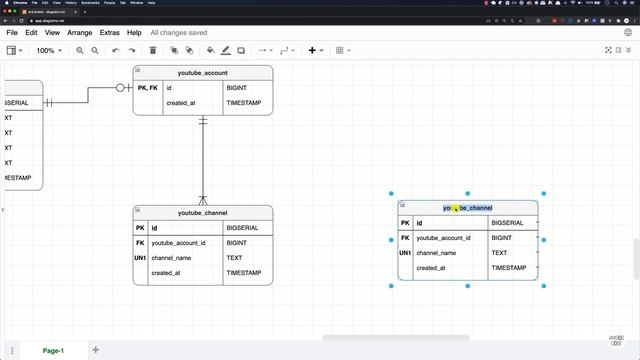Bring selection To Front

(x=174, y=50)
